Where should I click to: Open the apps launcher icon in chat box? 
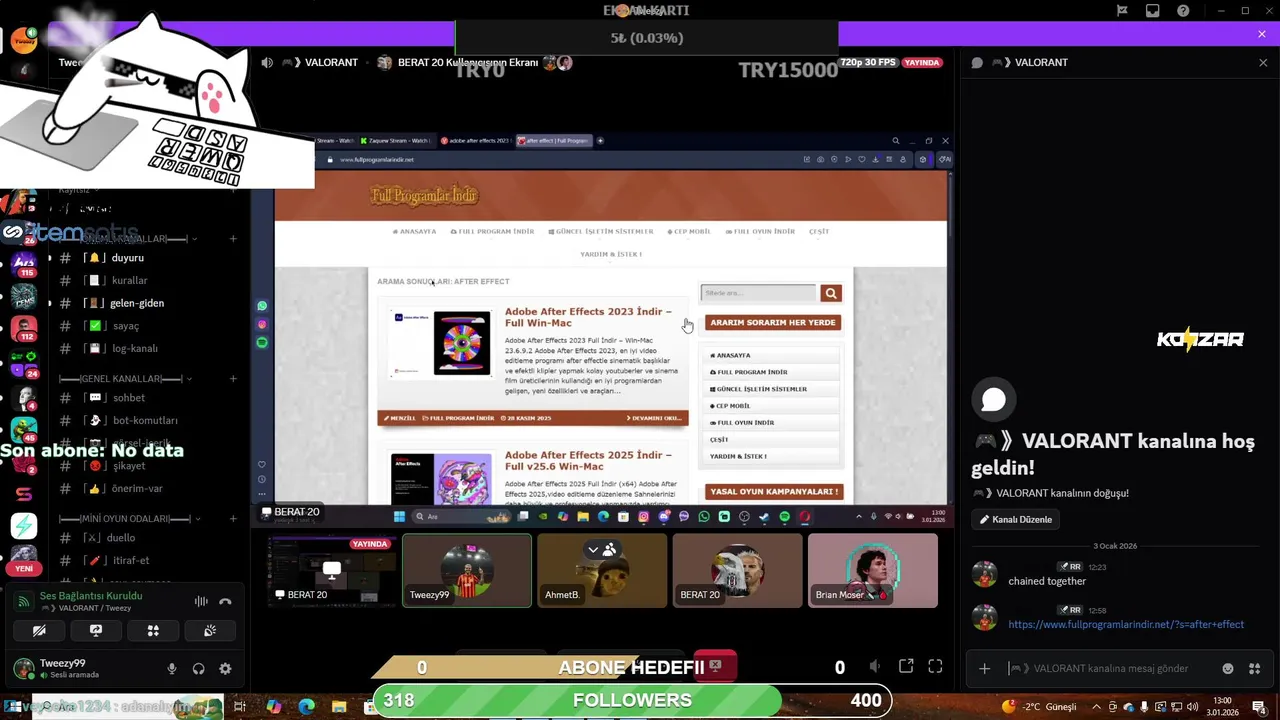point(1255,668)
